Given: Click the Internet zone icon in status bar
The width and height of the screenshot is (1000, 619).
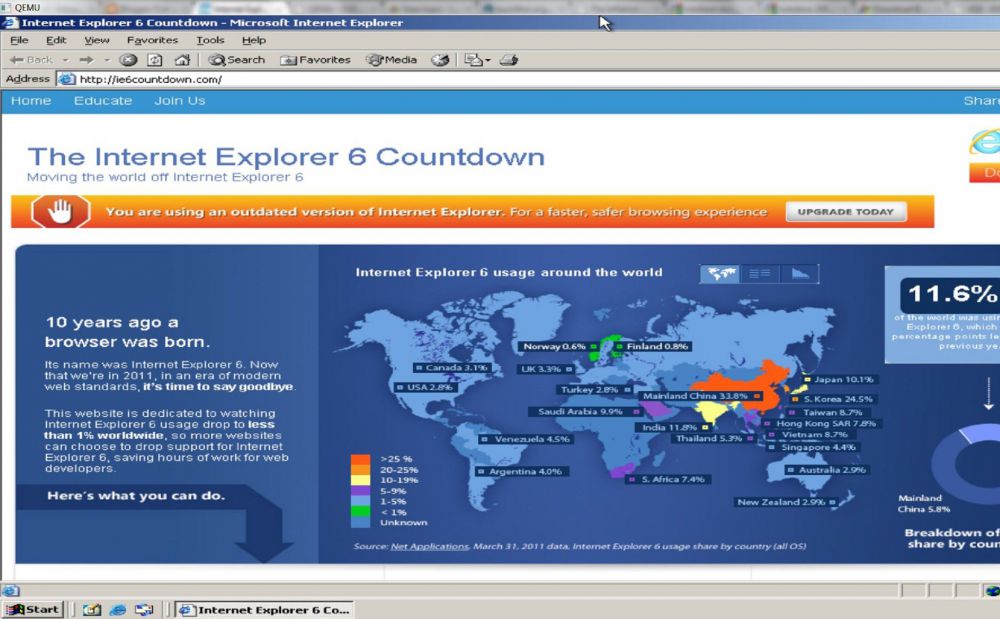Looking at the screenshot, I should point(992,590).
